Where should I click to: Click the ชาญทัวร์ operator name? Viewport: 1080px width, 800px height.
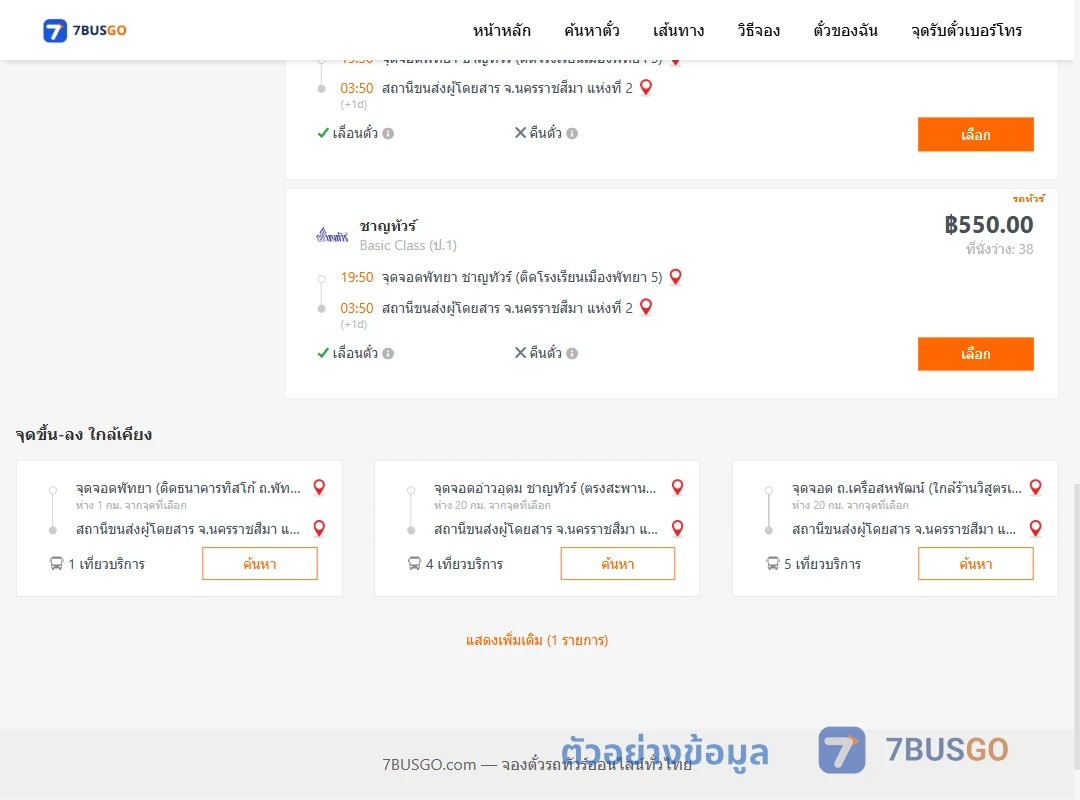[388, 226]
